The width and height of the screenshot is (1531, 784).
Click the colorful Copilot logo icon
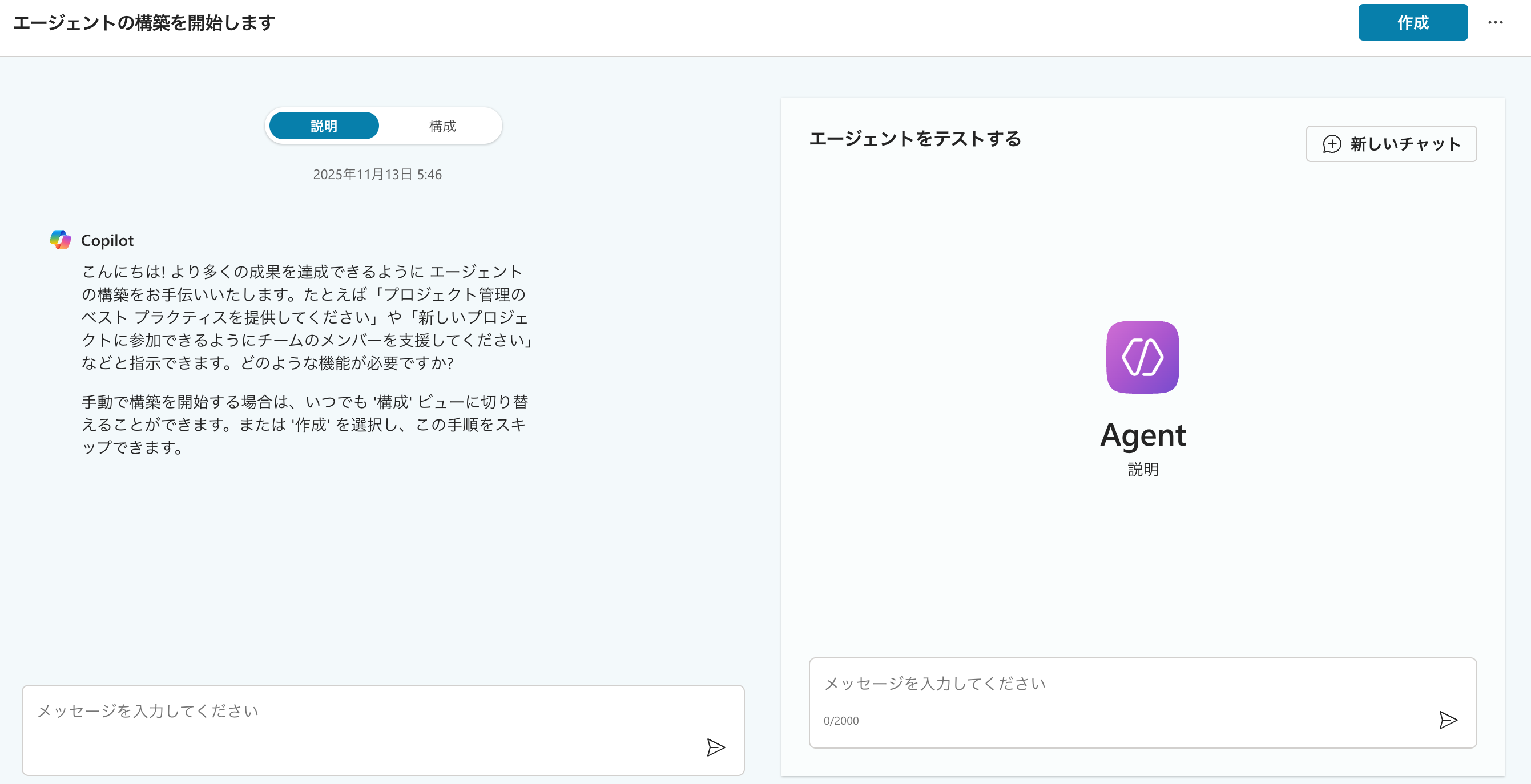click(61, 240)
